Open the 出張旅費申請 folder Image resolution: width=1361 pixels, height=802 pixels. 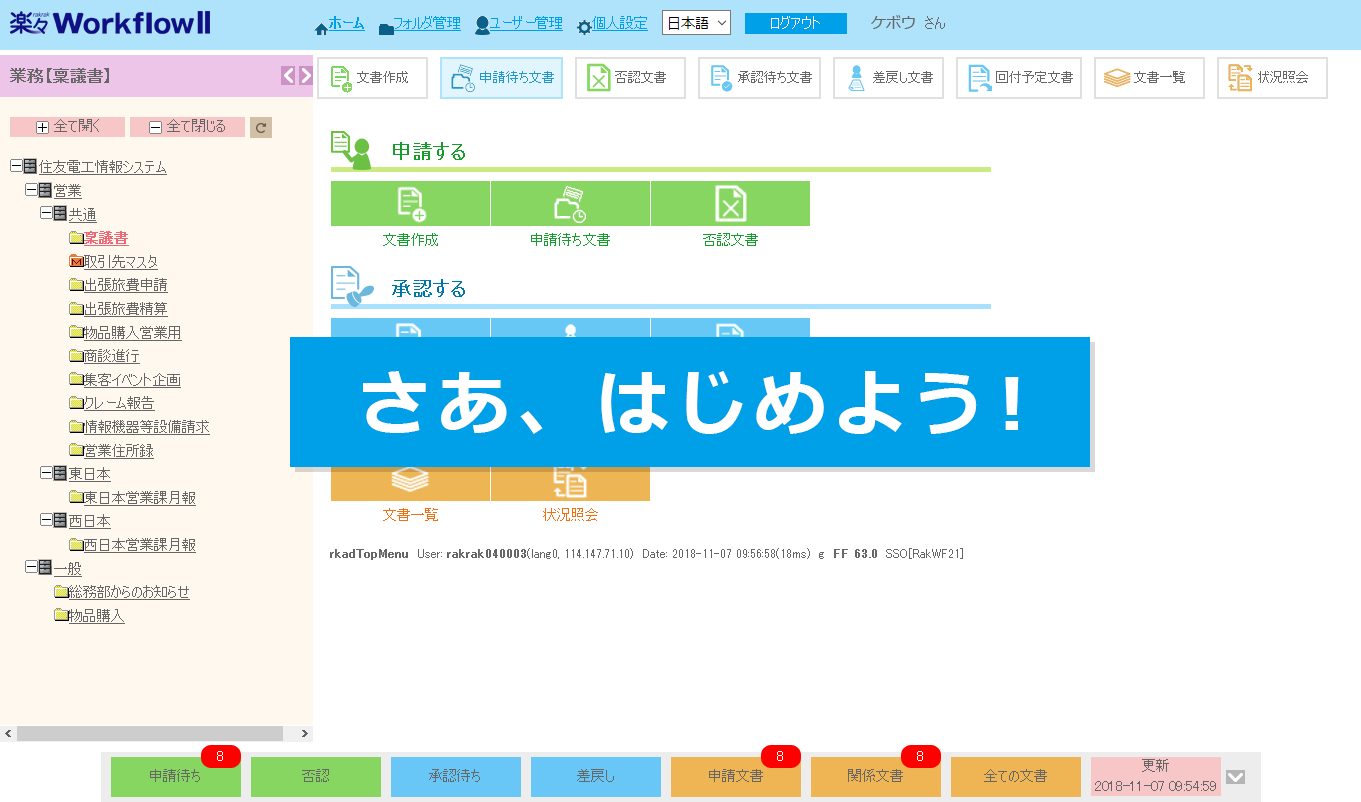pos(125,285)
